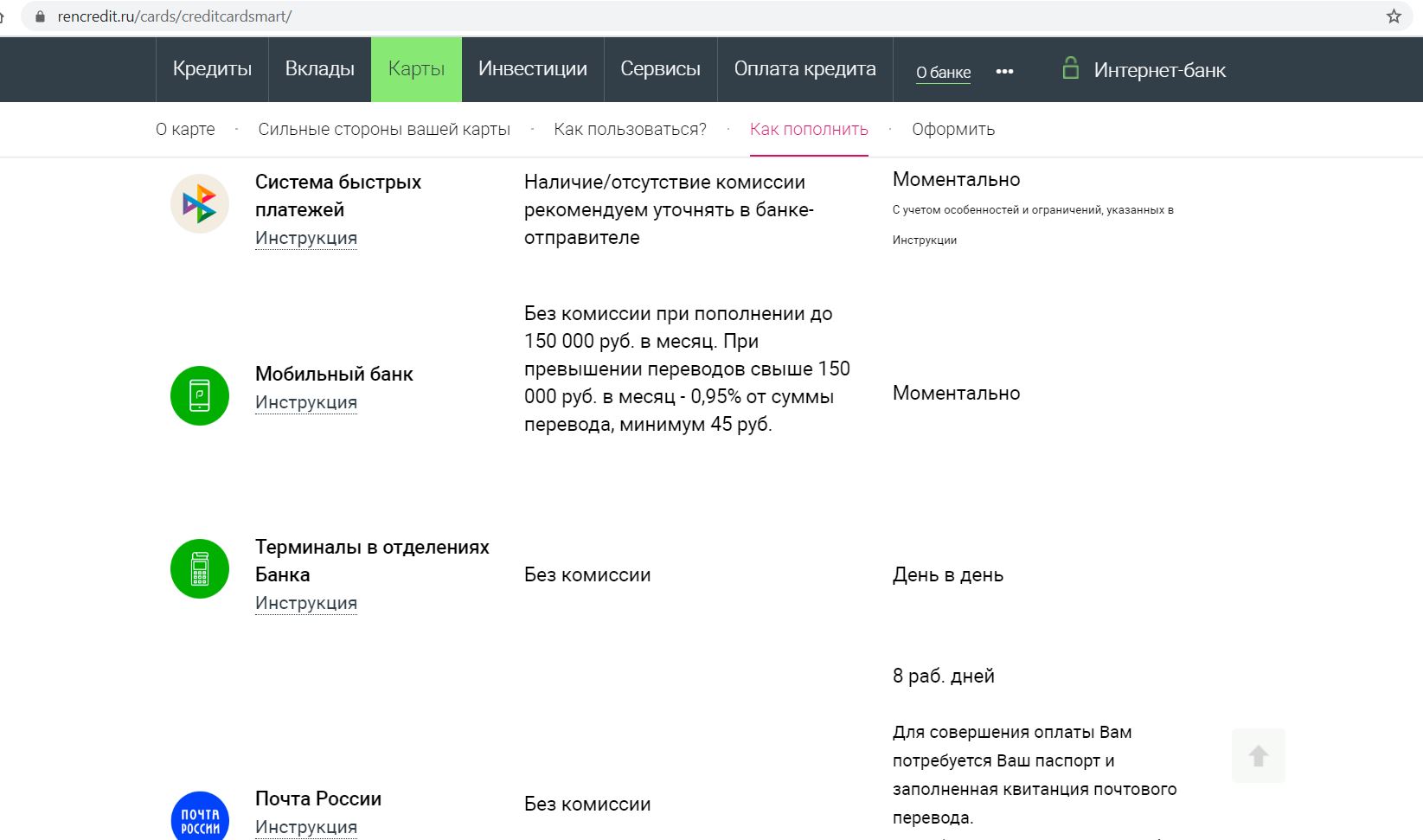1423x840 pixels.
Task: Click the green lock Internet-bank icon
Action: pos(1070,68)
